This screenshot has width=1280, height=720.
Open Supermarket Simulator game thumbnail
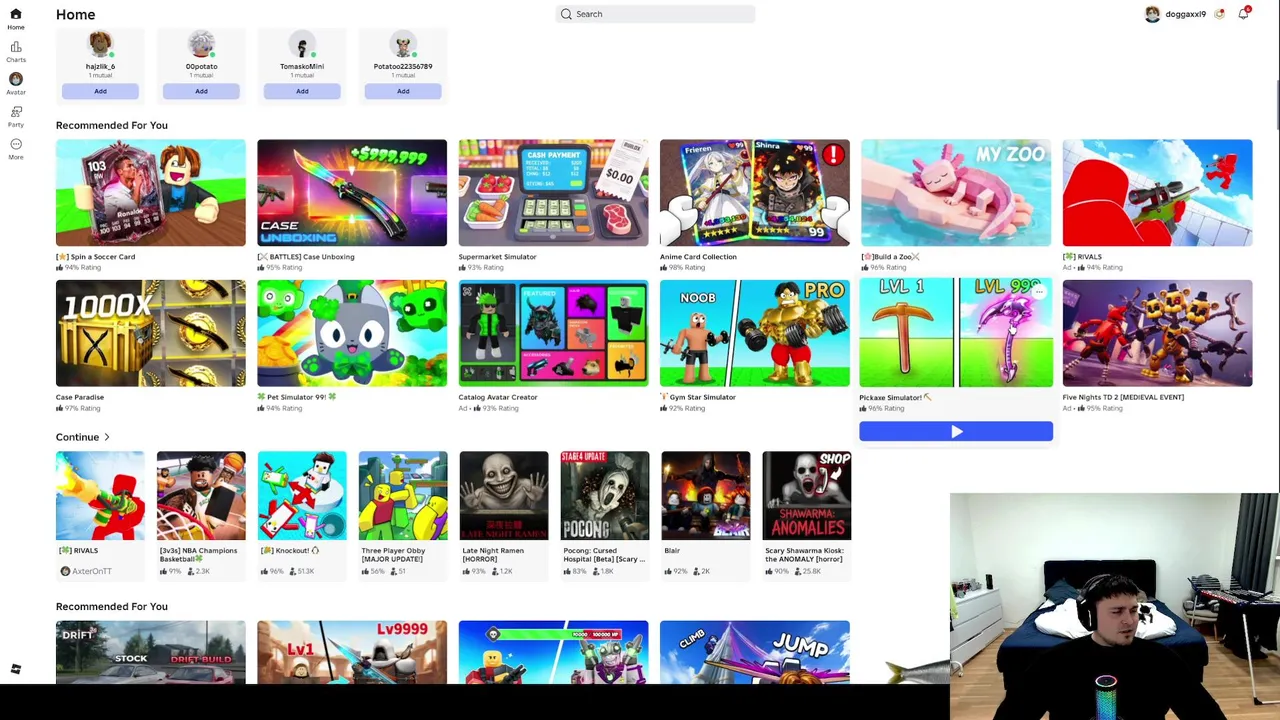[553, 193]
